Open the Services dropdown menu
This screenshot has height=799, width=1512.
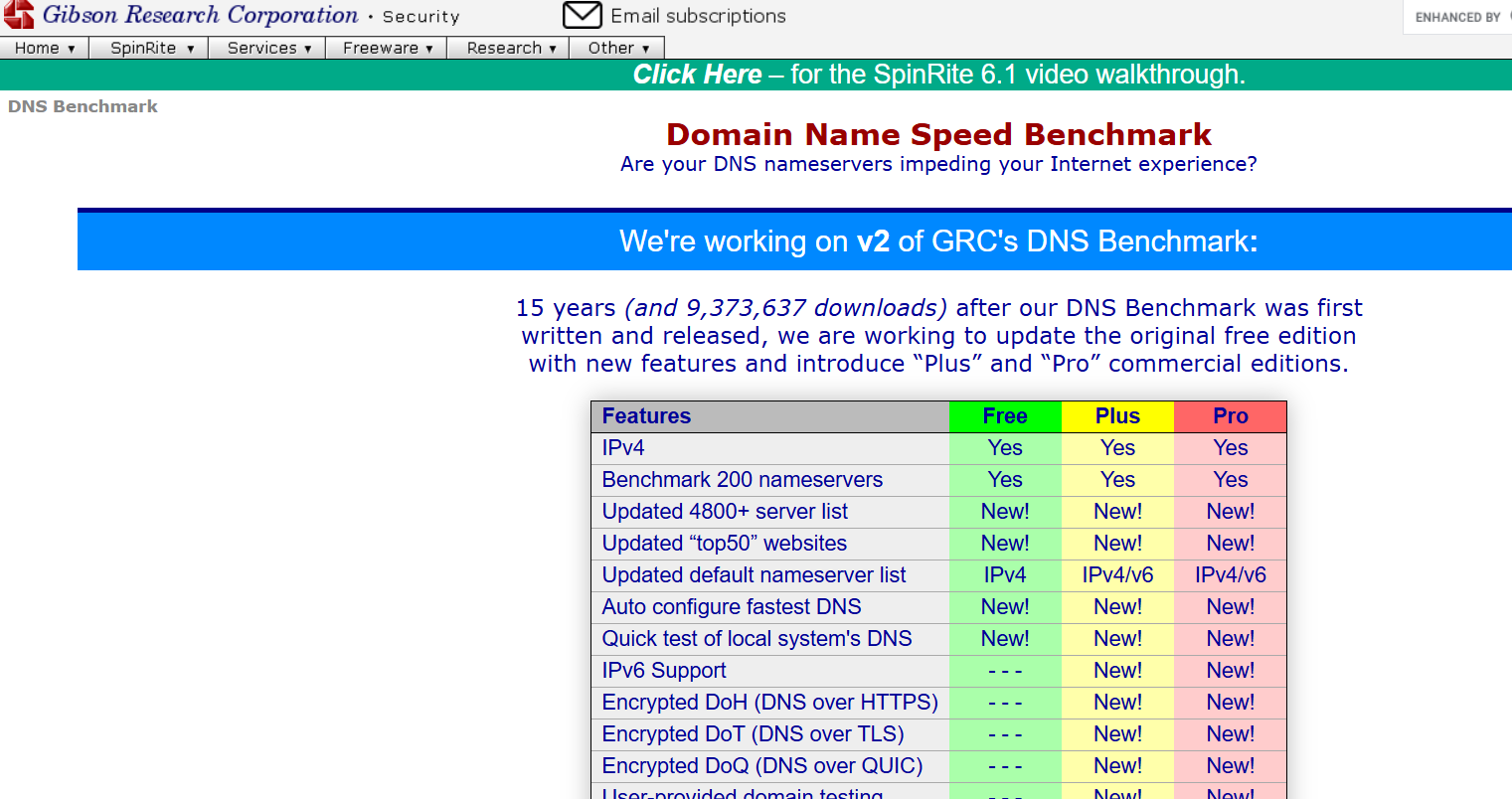coord(268,48)
